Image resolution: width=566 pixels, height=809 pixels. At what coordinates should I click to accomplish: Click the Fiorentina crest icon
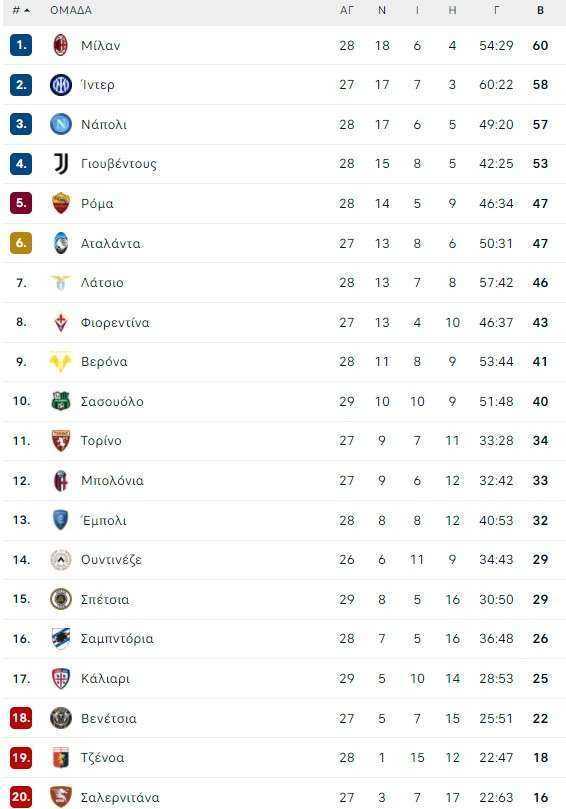(61, 322)
